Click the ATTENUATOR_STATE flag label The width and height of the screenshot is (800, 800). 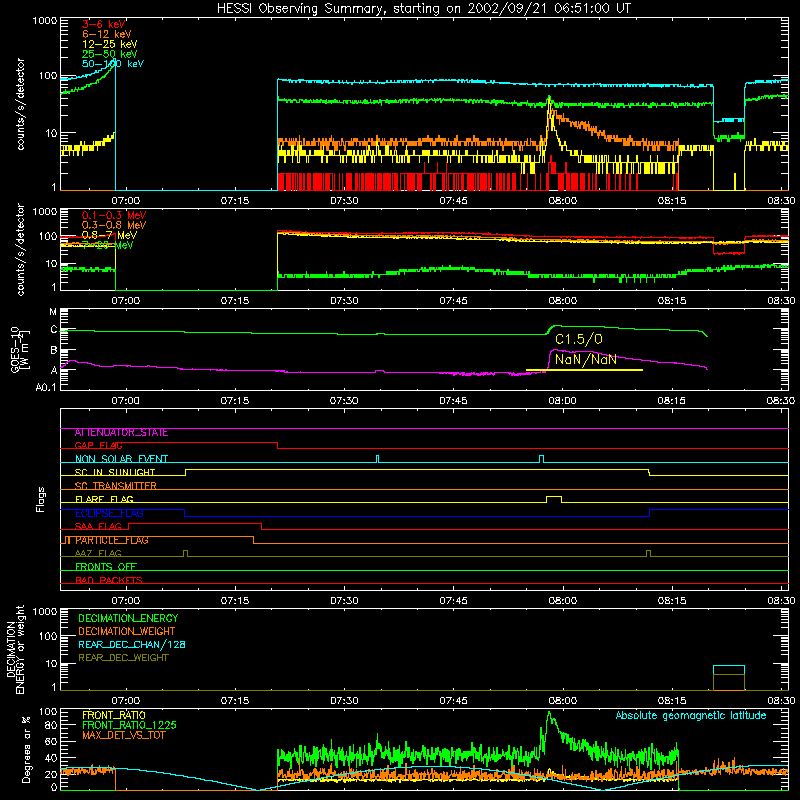pyautogui.click(x=121, y=433)
